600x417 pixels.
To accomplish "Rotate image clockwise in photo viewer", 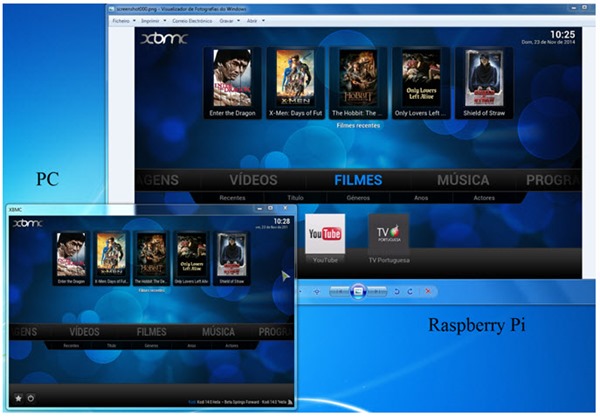I will coord(410,292).
